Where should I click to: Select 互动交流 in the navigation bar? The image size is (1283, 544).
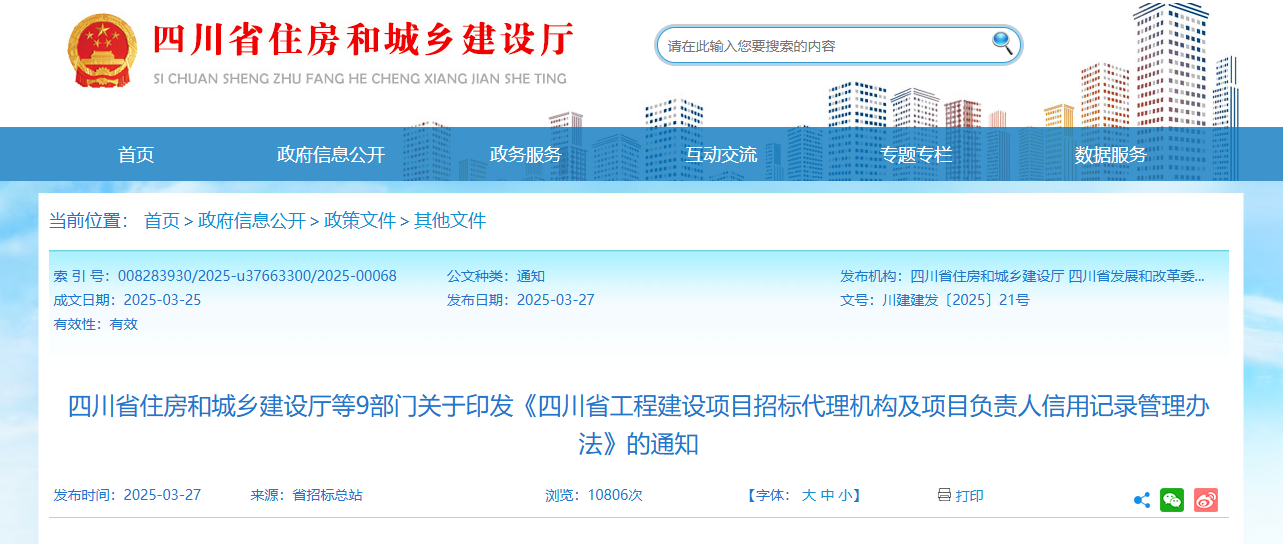click(721, 155)
